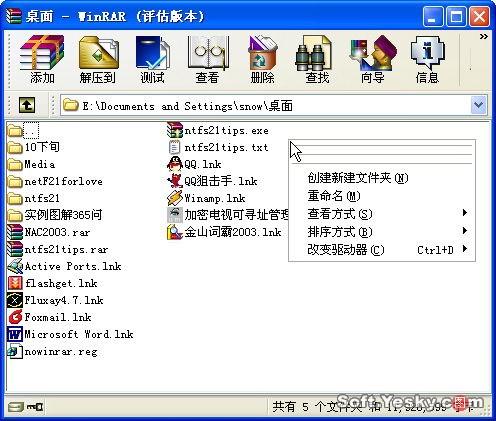Show the 信息 (Info) toolbar icon
496x421 pixels.
pyautogui.click(x=427, y=59)
